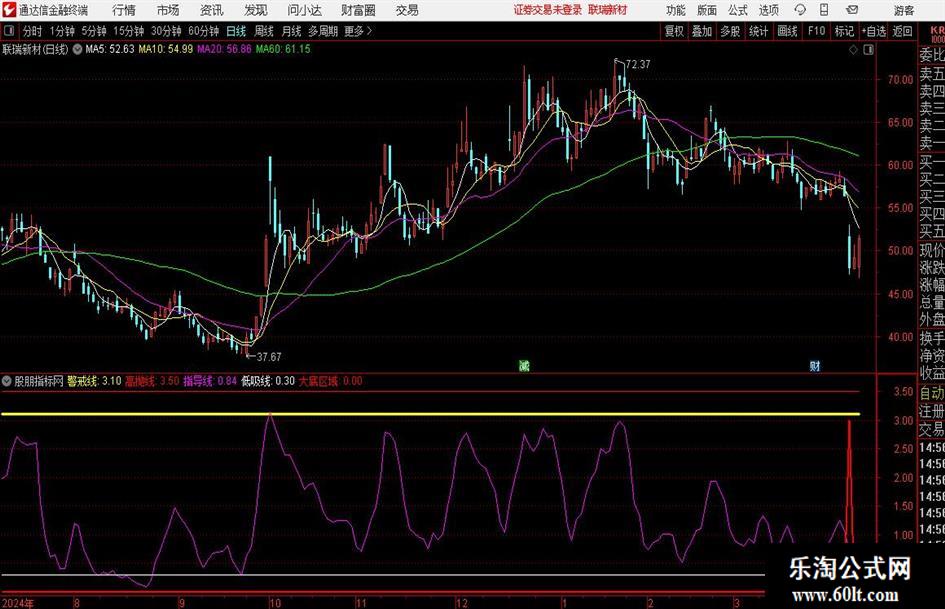Click the 统计 statistics button

coord(759,31)
